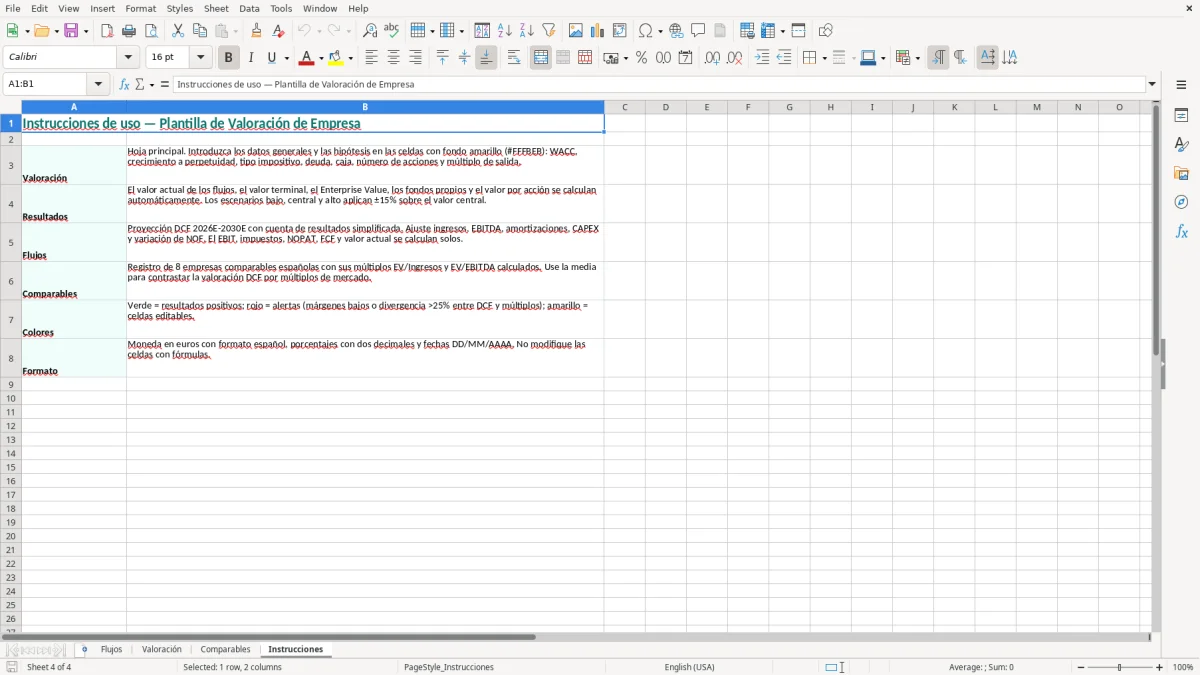Insert a hyperlink
Image resolution: width=1200 pixels, height=675 pixels.
pyautogui.click(x=676, y=31)
